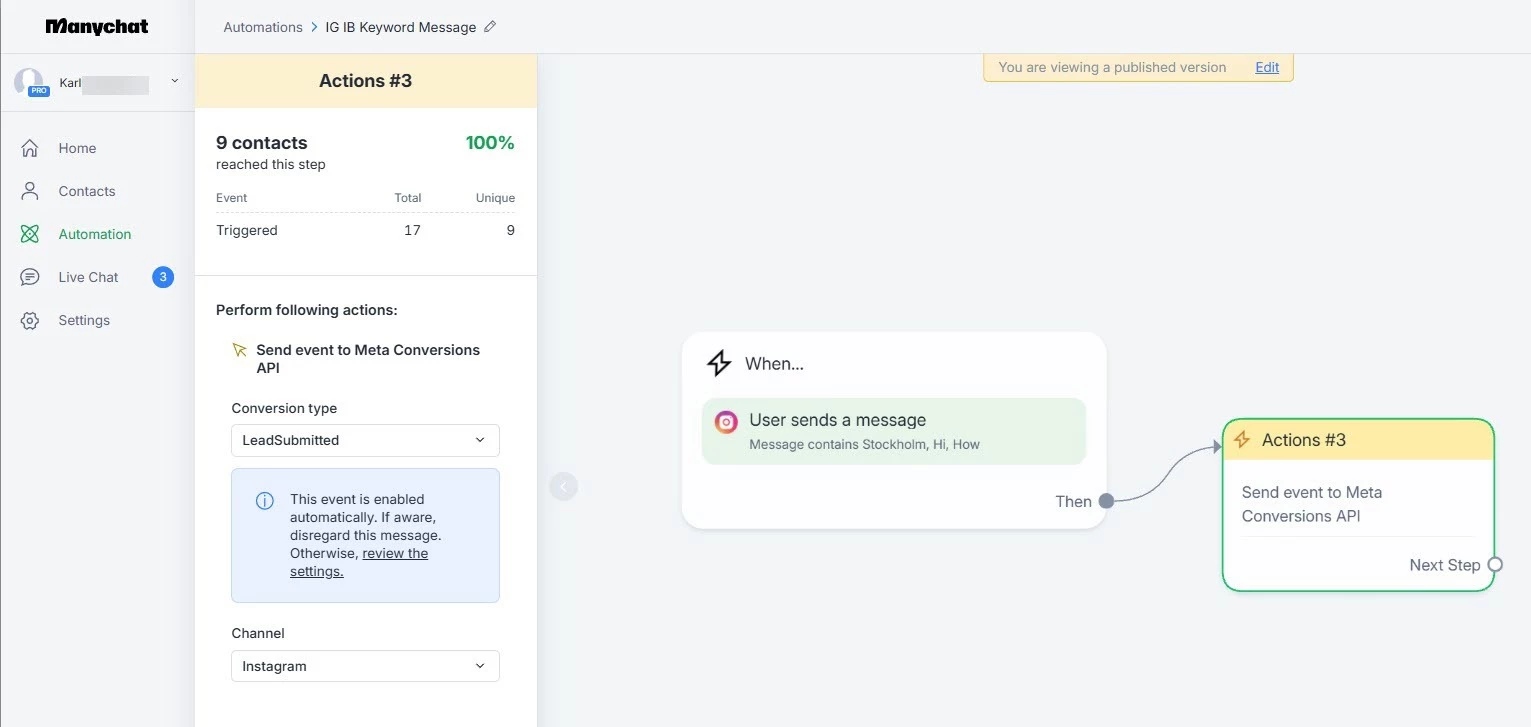The width and height of the screenshot is (1531, 727).
Task: Click the Next Step connector circle
Action: [x=1495, y=565]
